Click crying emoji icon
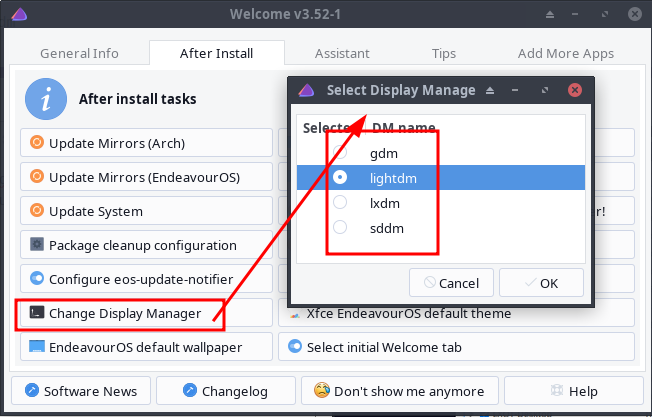The width and height of the screenshot is (652, 417). coord(322,390)
